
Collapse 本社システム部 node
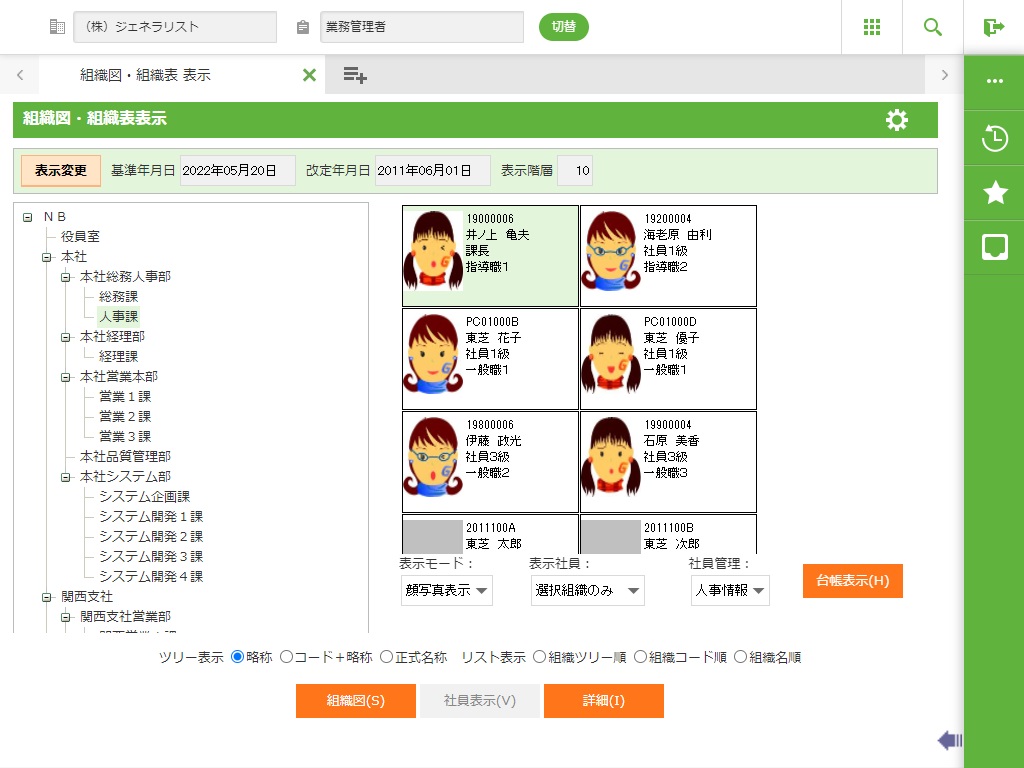(x=65, y=477)
